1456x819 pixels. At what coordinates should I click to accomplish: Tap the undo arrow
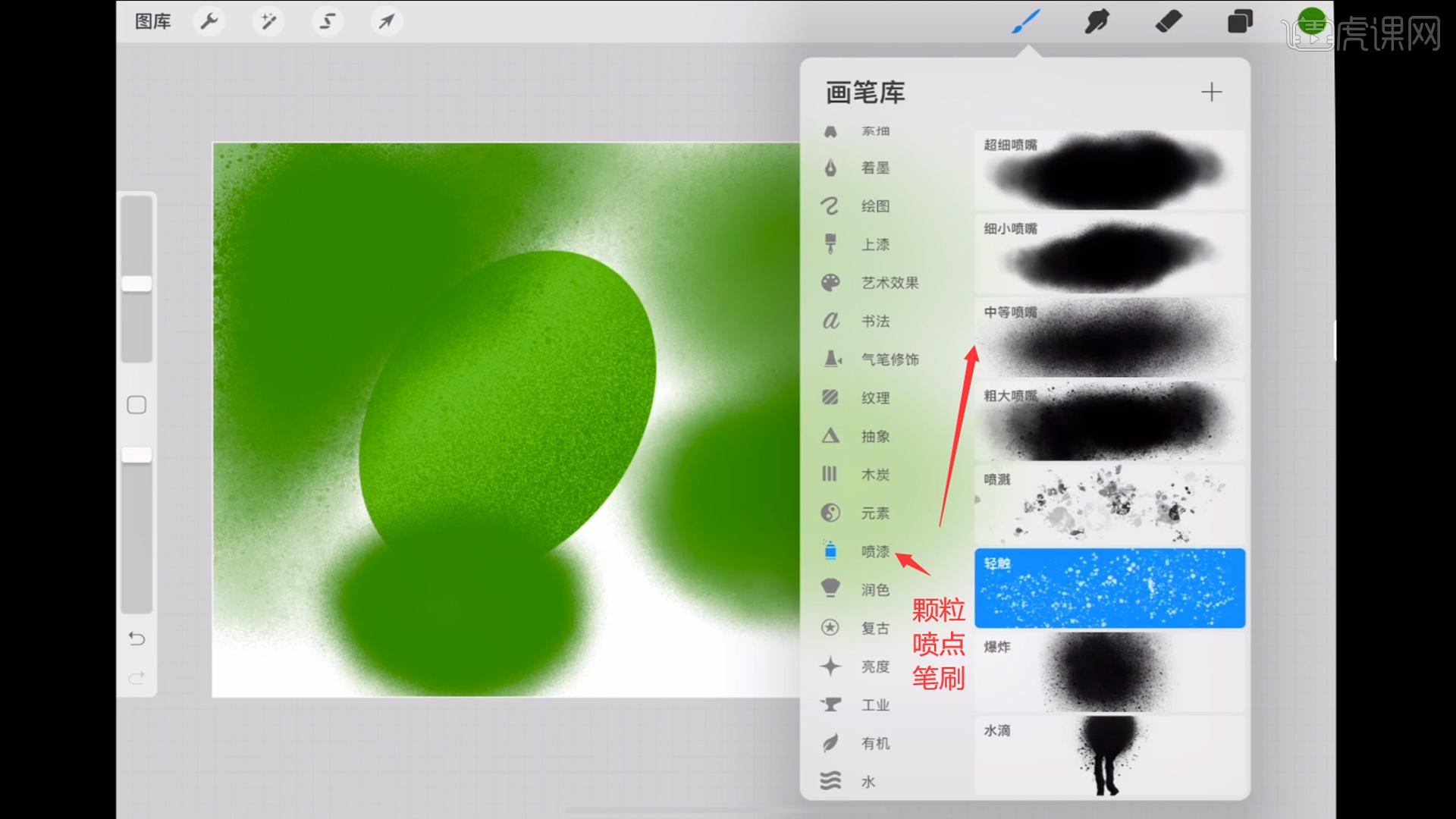tap(136, 639)
